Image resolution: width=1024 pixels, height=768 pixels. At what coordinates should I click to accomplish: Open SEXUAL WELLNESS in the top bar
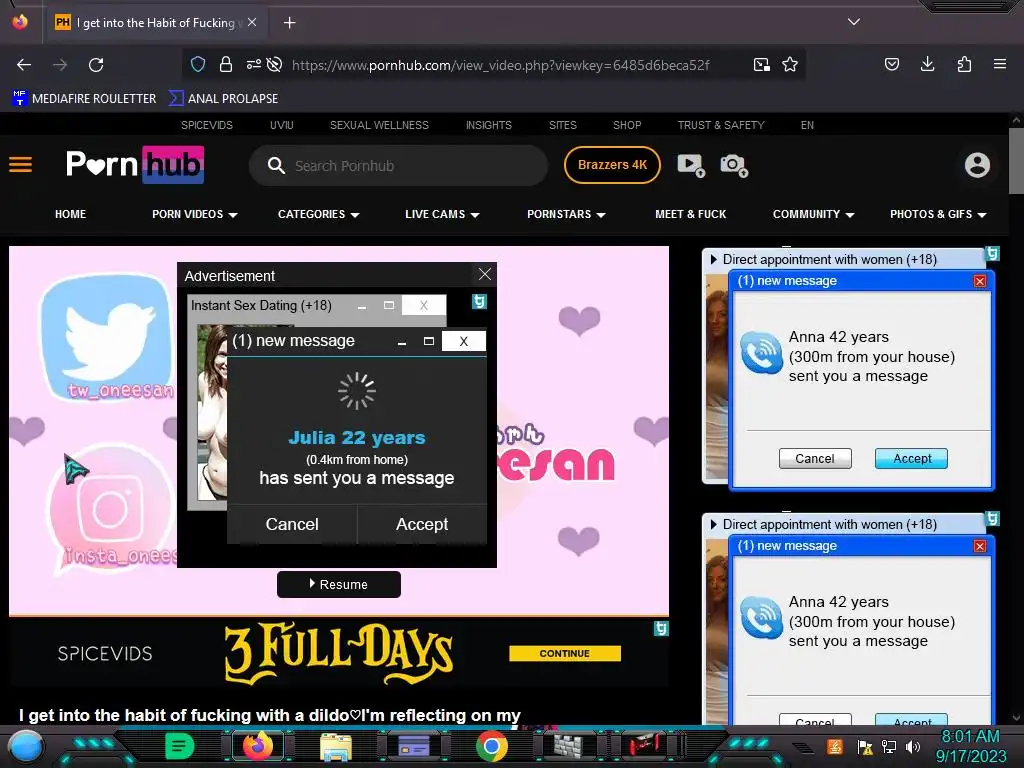coord(379,125)
